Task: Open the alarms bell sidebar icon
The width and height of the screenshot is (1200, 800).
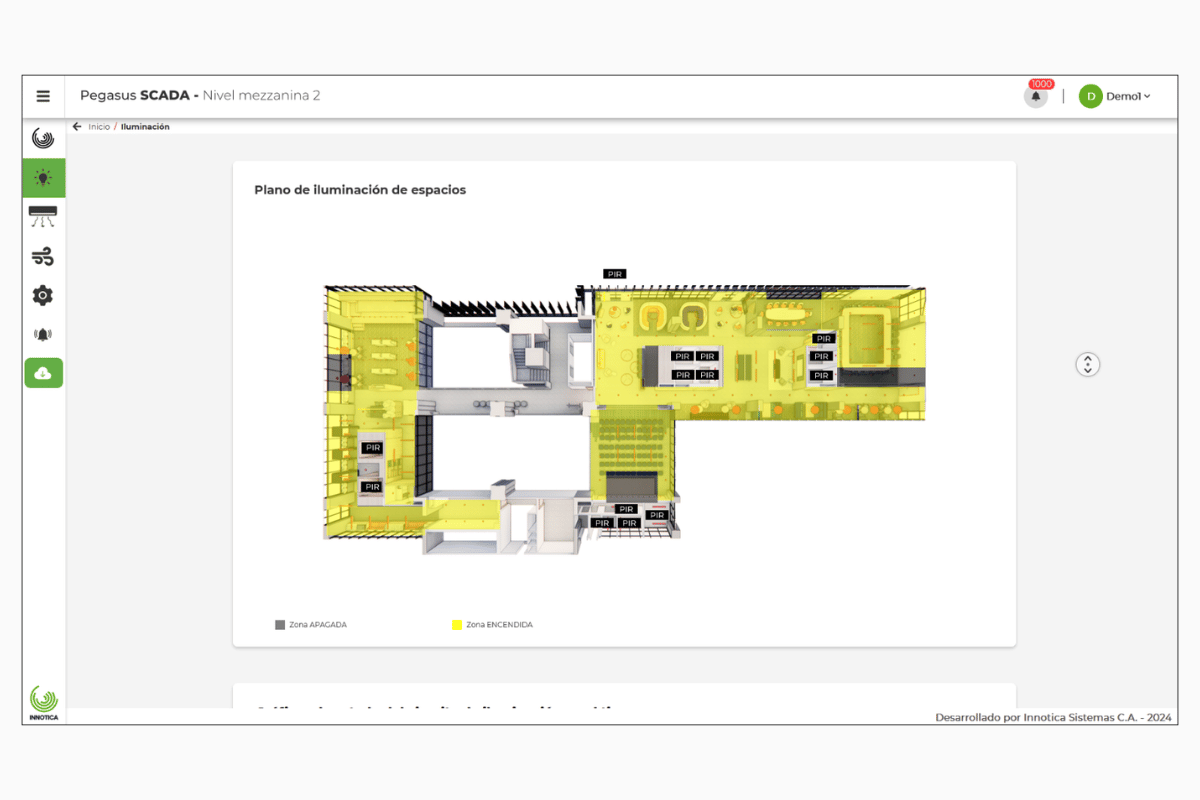Action: [43, 334]
